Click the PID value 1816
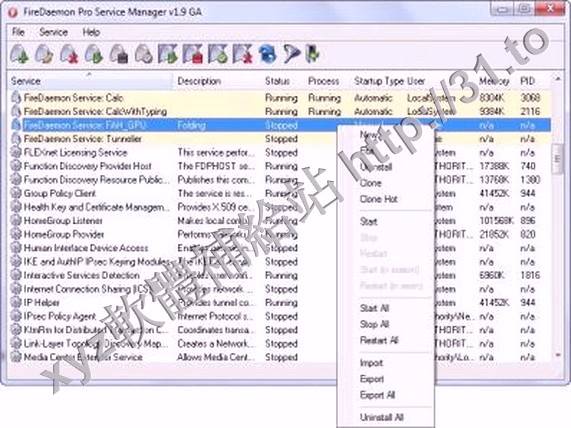The height and width of the screenshot is (428, 571). (530, 275)
